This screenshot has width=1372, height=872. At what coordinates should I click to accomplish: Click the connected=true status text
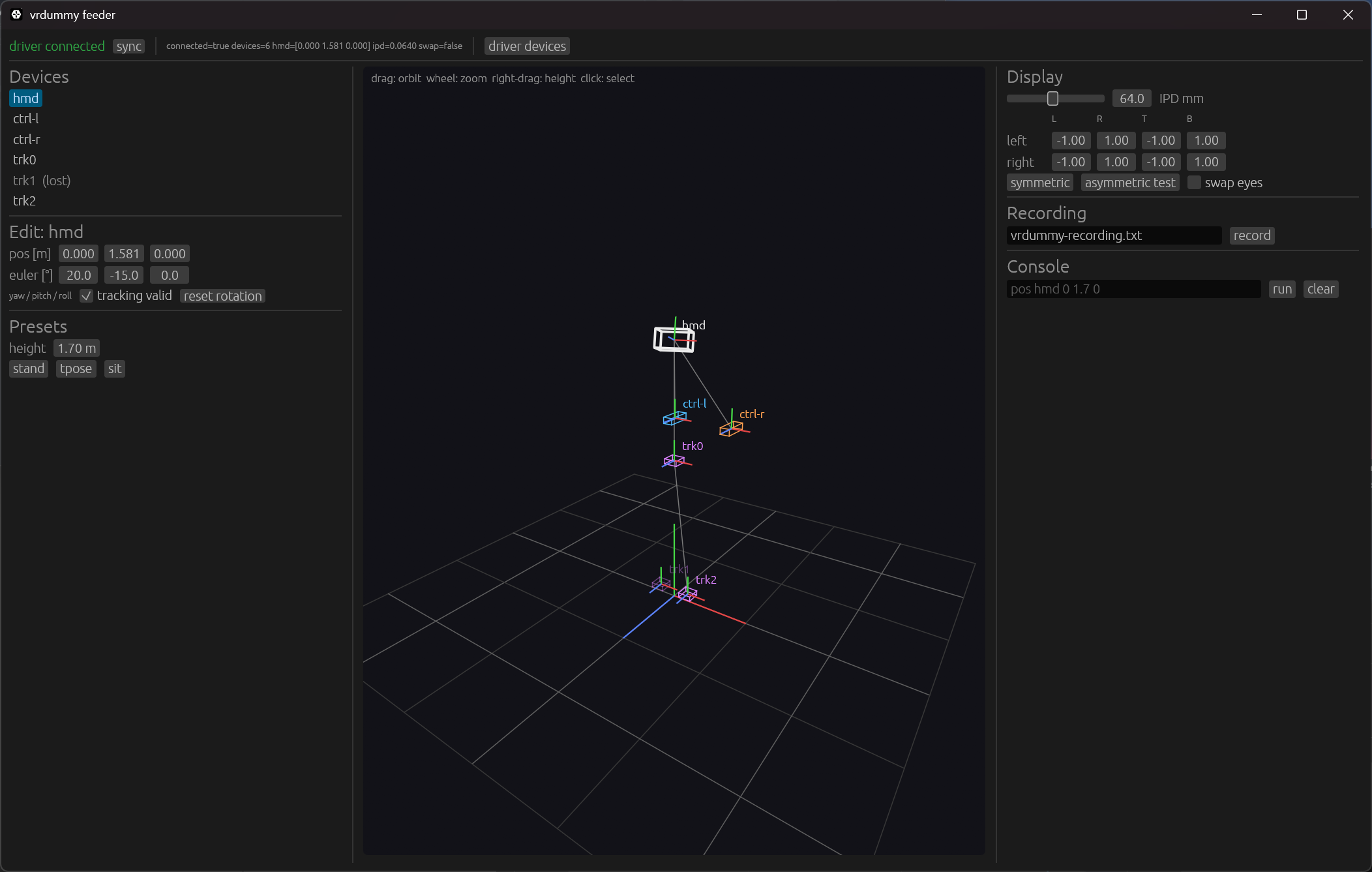click(x=314, y=46)
